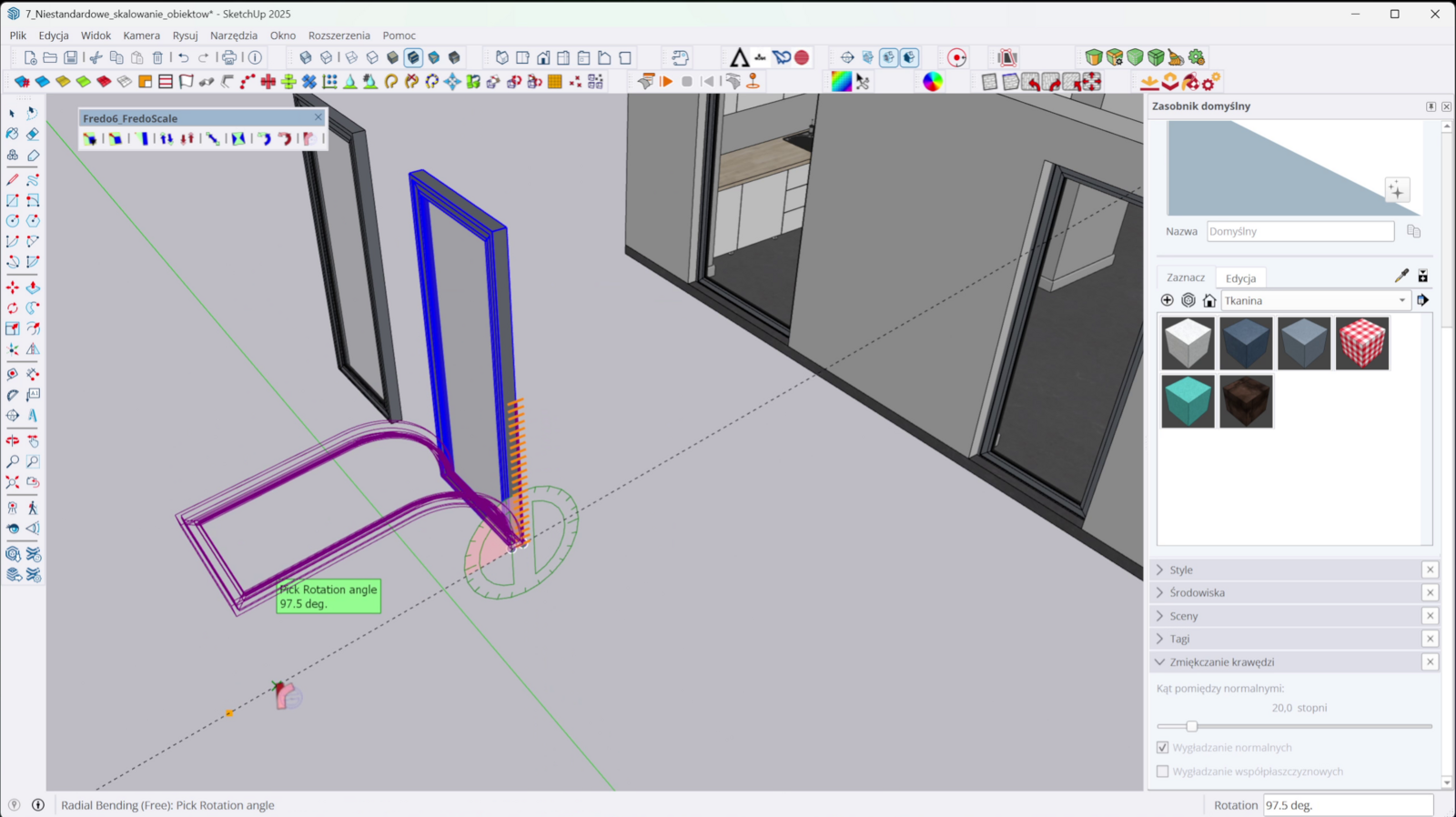1456x817 pixels.
Task: Click the Save file icon
Action: pyautogui.click(x=70, y=57)
